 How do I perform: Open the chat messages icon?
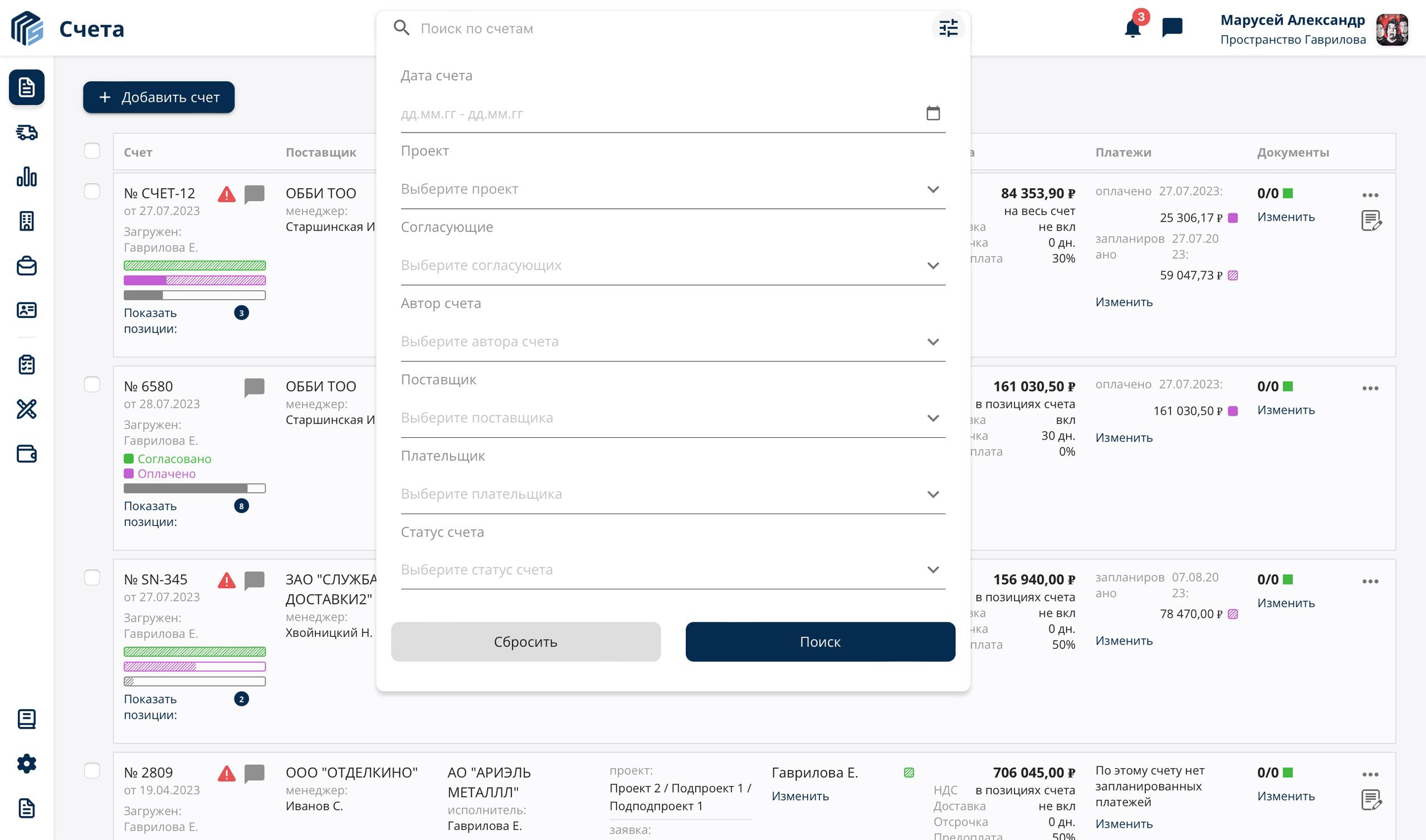click(x=1172, y=27)
